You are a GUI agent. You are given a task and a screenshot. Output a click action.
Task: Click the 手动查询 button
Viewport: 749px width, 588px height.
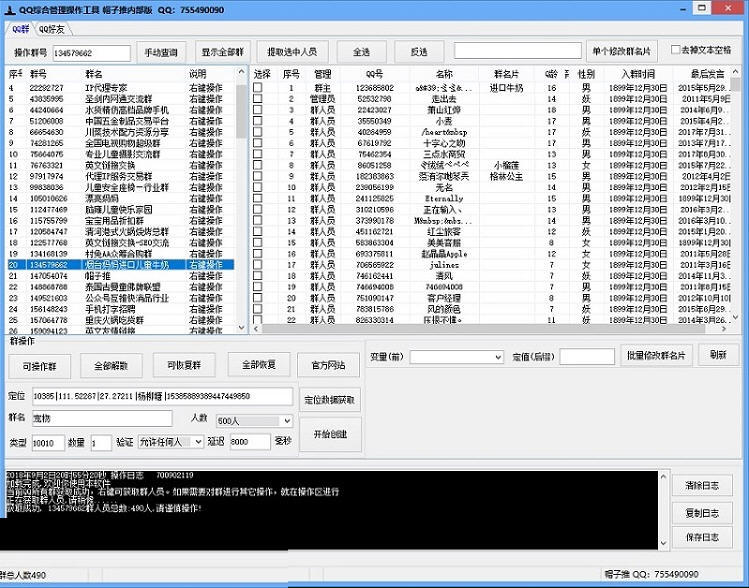pos(161,52)
